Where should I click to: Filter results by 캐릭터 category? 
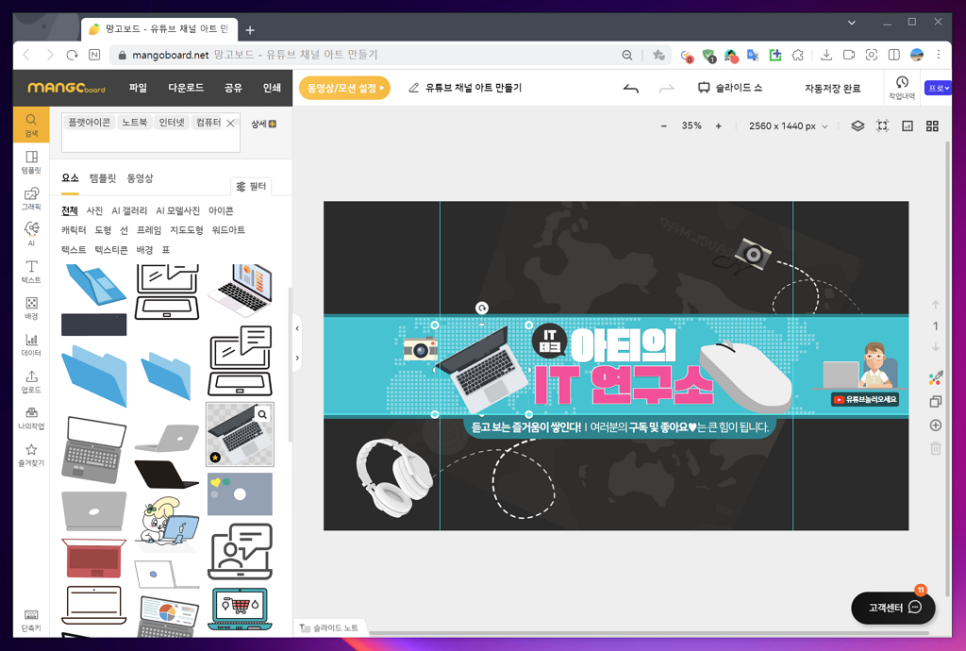(x=73, y=230)
